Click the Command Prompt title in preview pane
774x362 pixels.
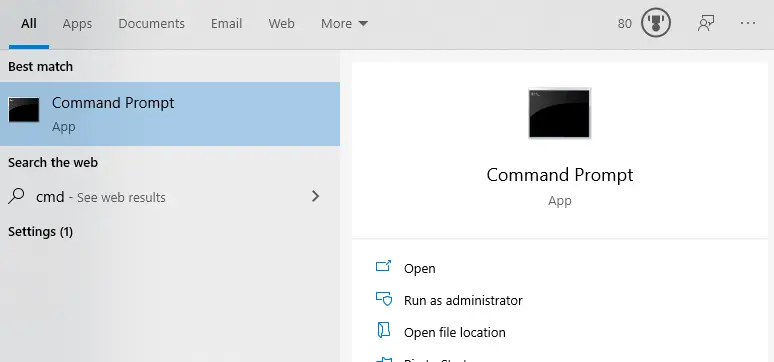(560, 175)
